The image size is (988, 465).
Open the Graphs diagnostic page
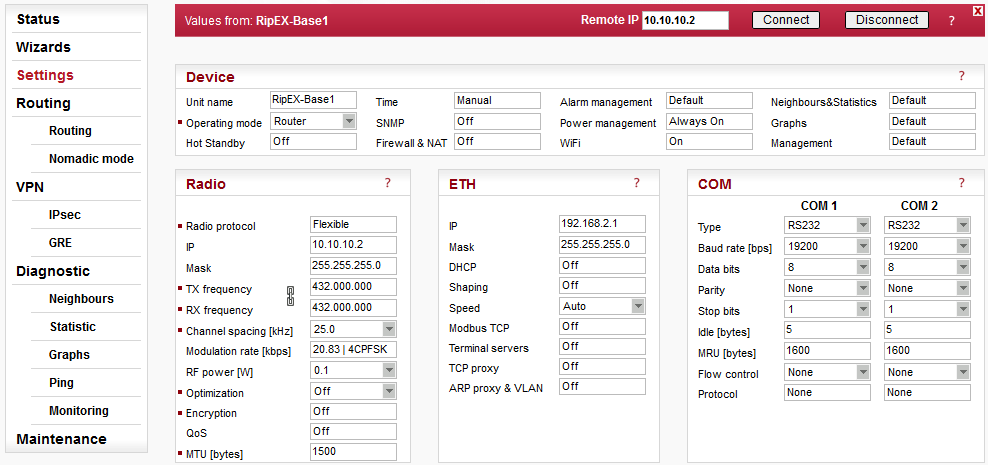pos(69,355)
